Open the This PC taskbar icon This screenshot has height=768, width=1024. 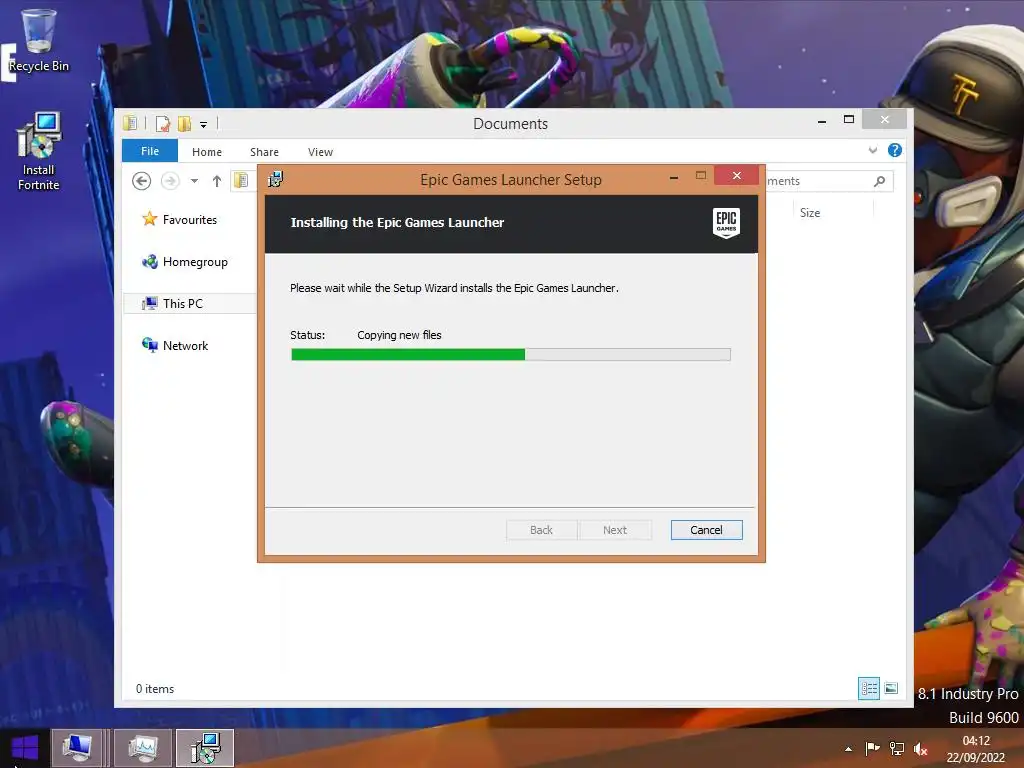pos(77,748)
